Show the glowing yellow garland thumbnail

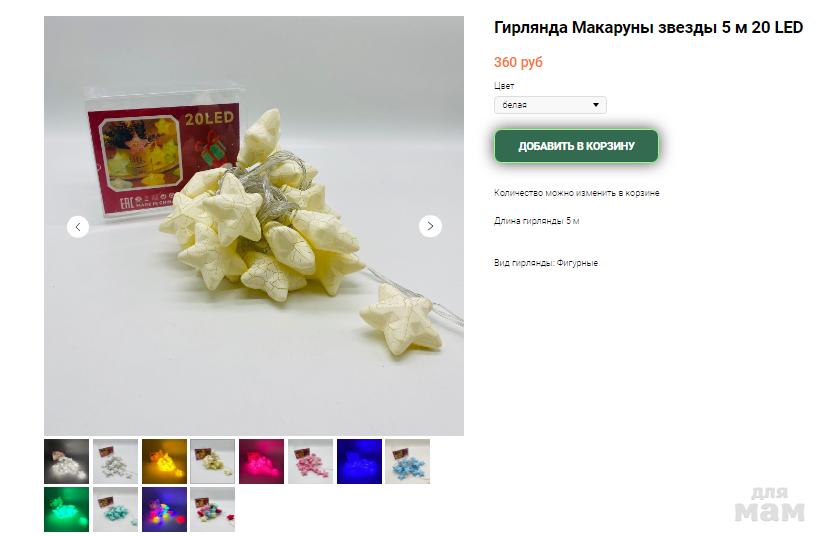pos(164,461)
